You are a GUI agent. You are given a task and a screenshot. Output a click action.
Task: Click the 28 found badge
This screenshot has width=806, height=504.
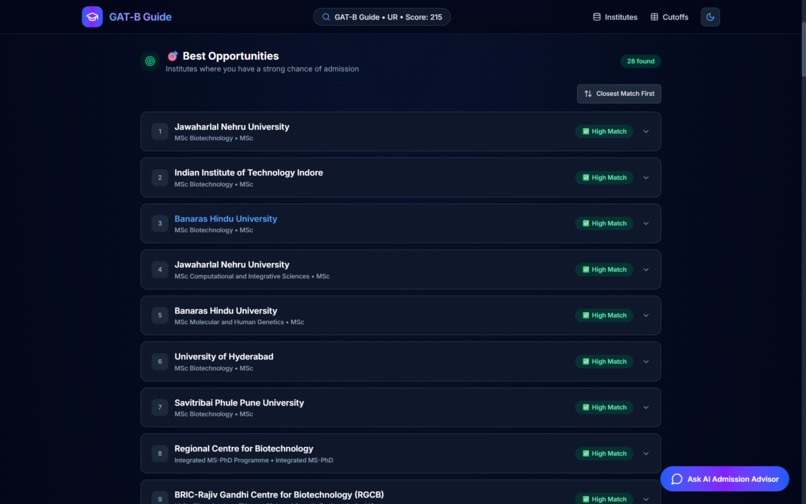coord(640,61)
